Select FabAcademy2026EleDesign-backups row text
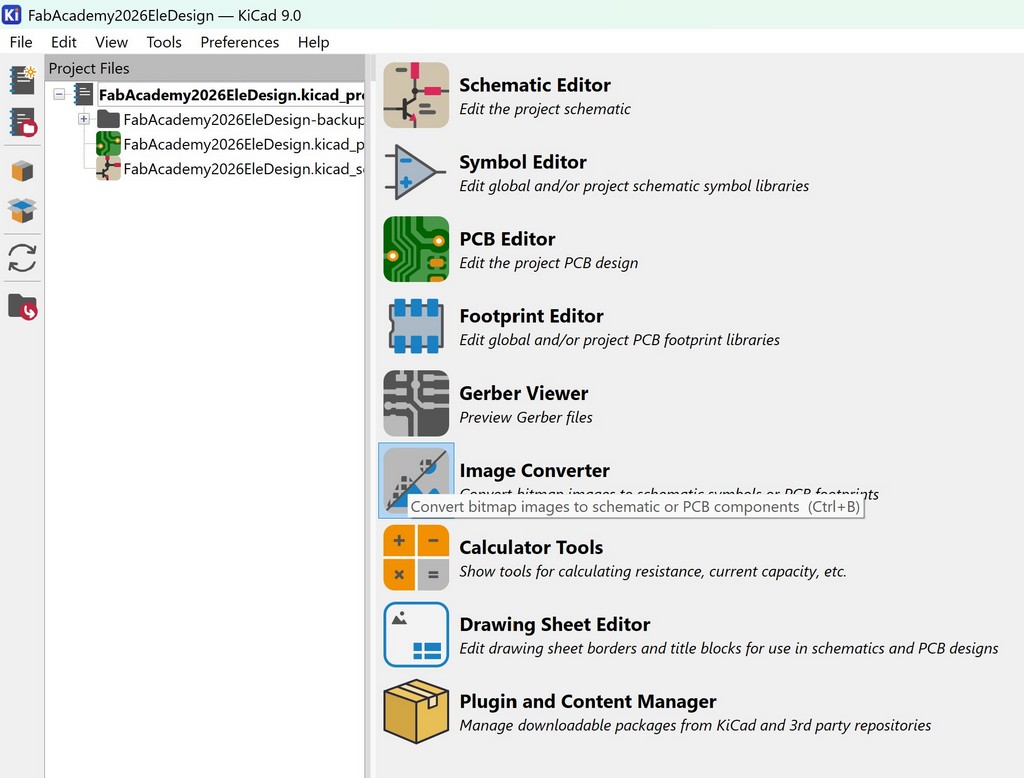Image resolution: width=1024 pixels, height=778 pixels. 244,120
